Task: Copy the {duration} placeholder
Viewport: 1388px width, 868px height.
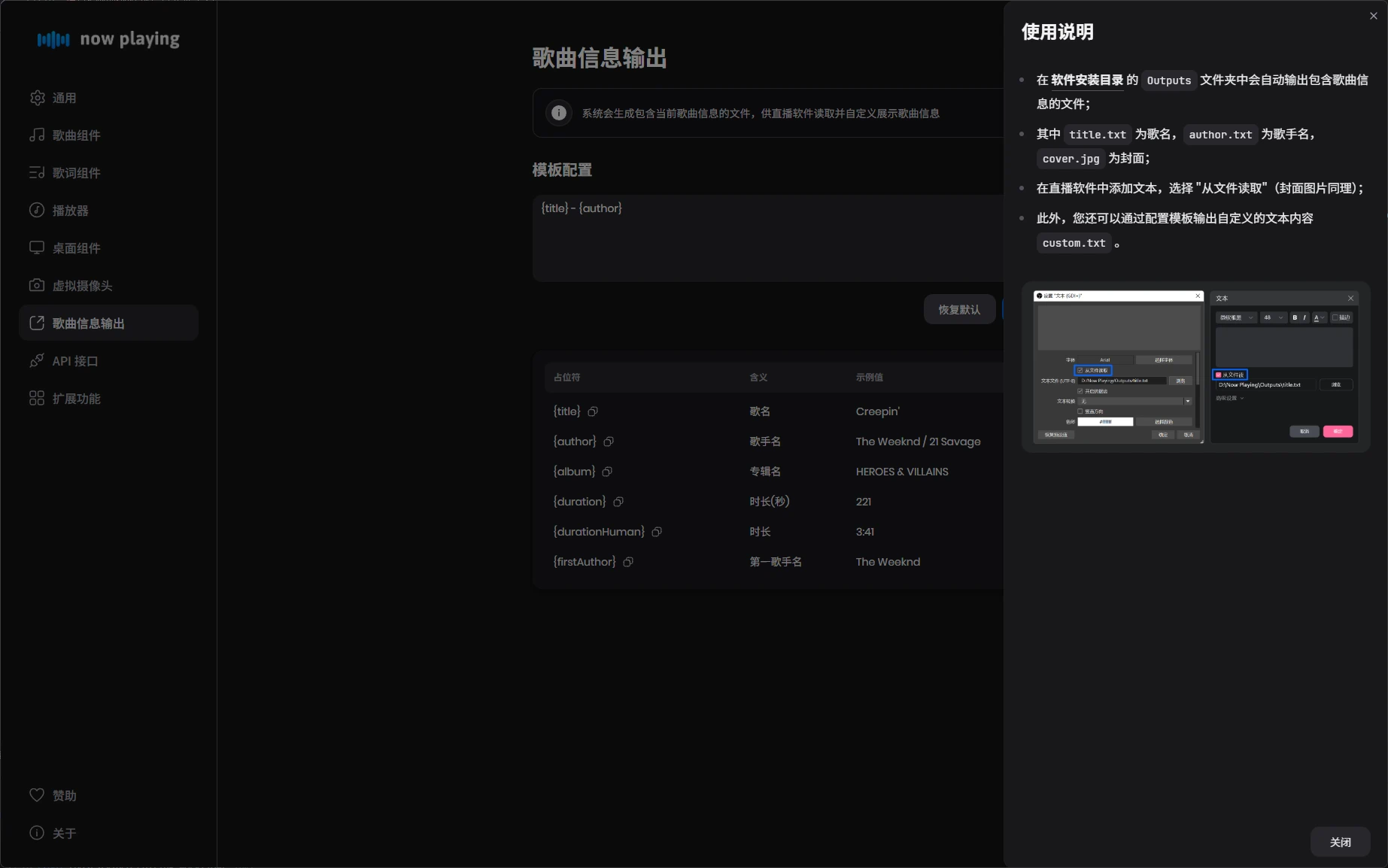Action: pyautogui.click(x=618, y=502)
